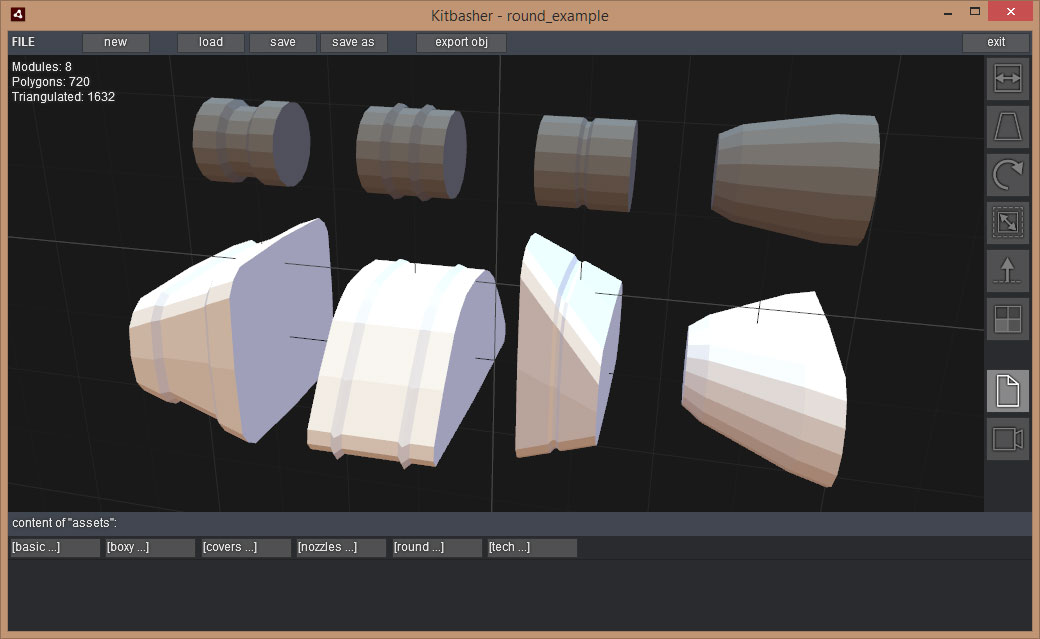The height and width of the screenshot is (639, 1040).
Task: Select the horizontal mirror arrows tool
Action: click(x=1008, y=79)
